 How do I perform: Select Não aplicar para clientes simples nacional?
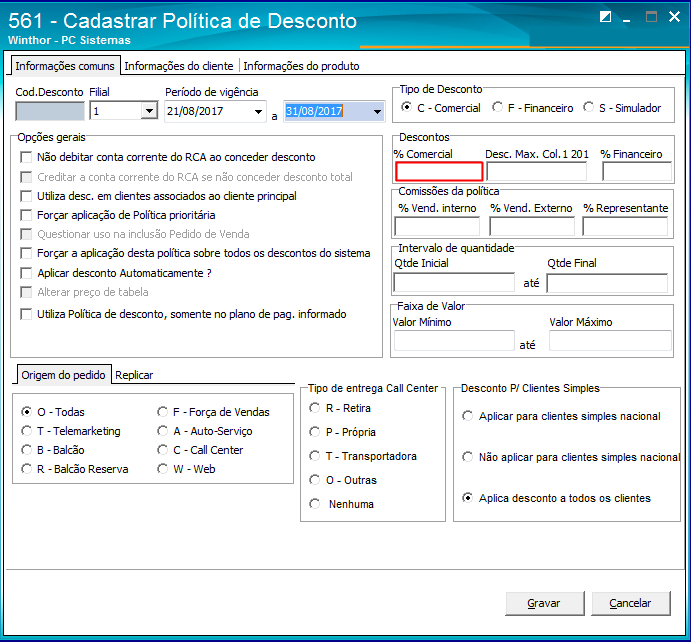pos(468,456)
